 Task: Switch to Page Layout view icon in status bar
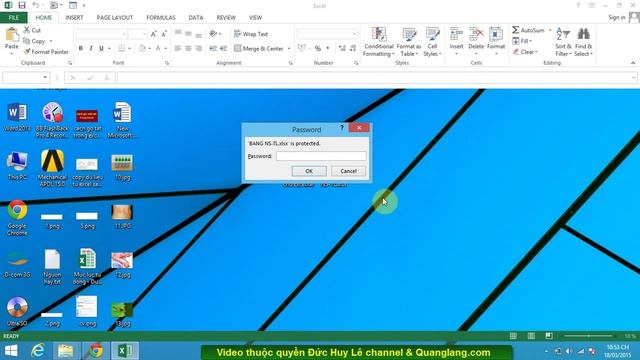point(531,336)
